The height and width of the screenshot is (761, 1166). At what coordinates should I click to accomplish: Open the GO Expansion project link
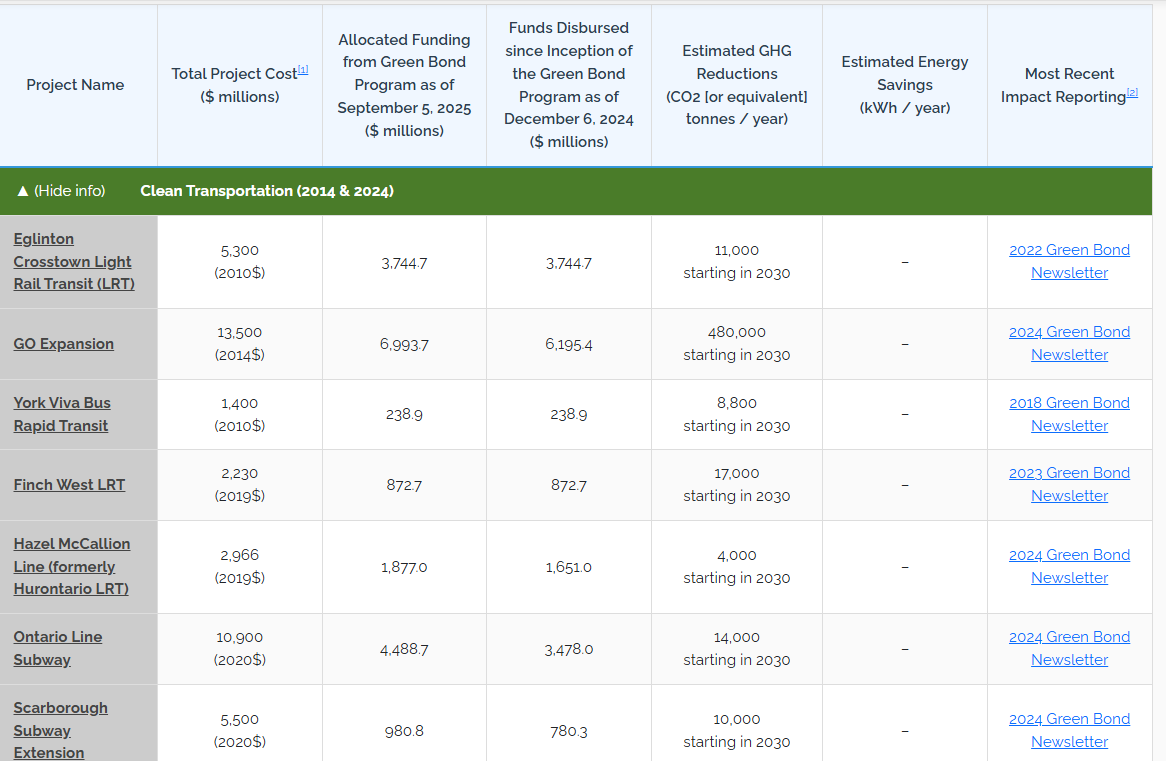click(x=64, y=344)
